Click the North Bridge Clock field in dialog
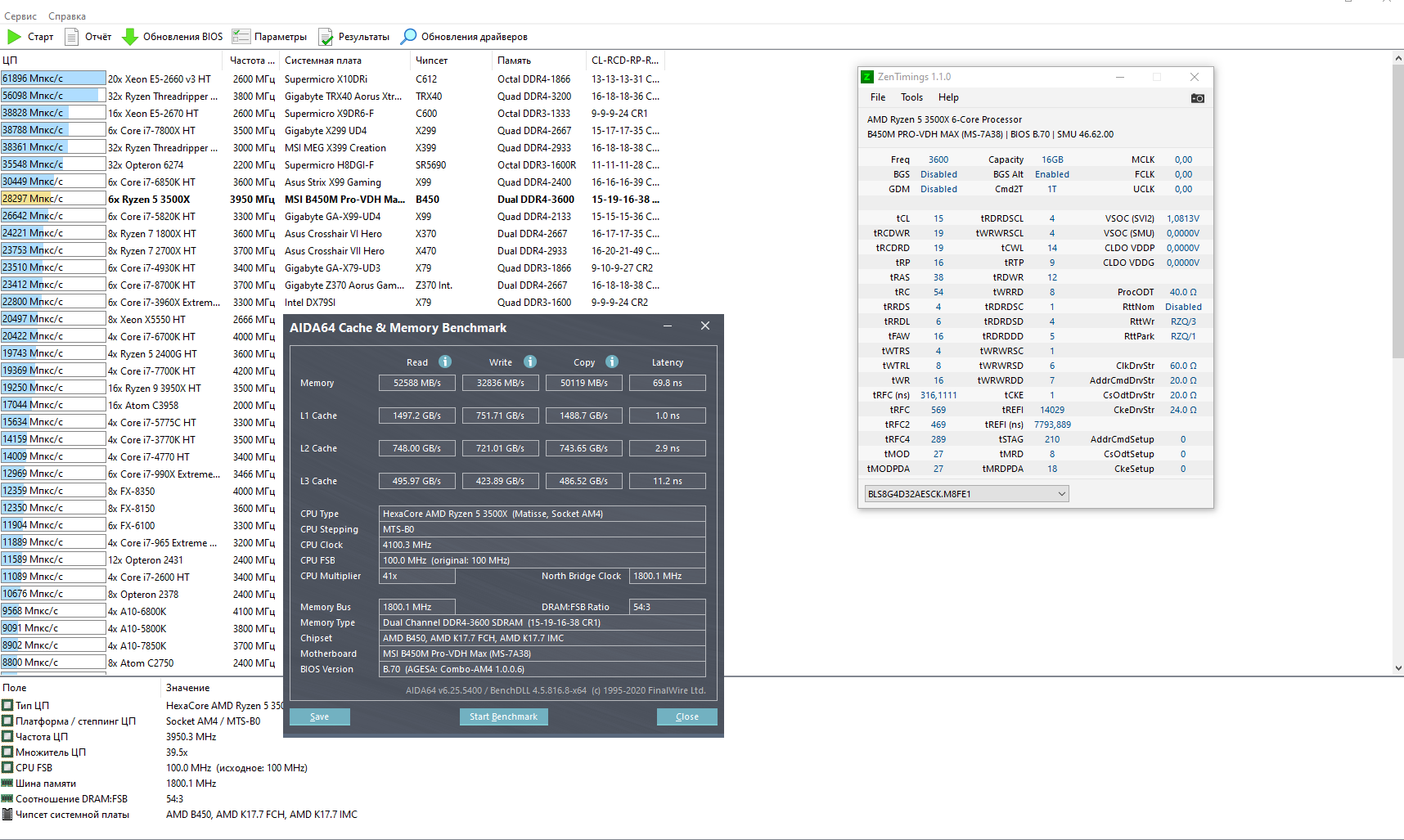 (x=668, y=576)
